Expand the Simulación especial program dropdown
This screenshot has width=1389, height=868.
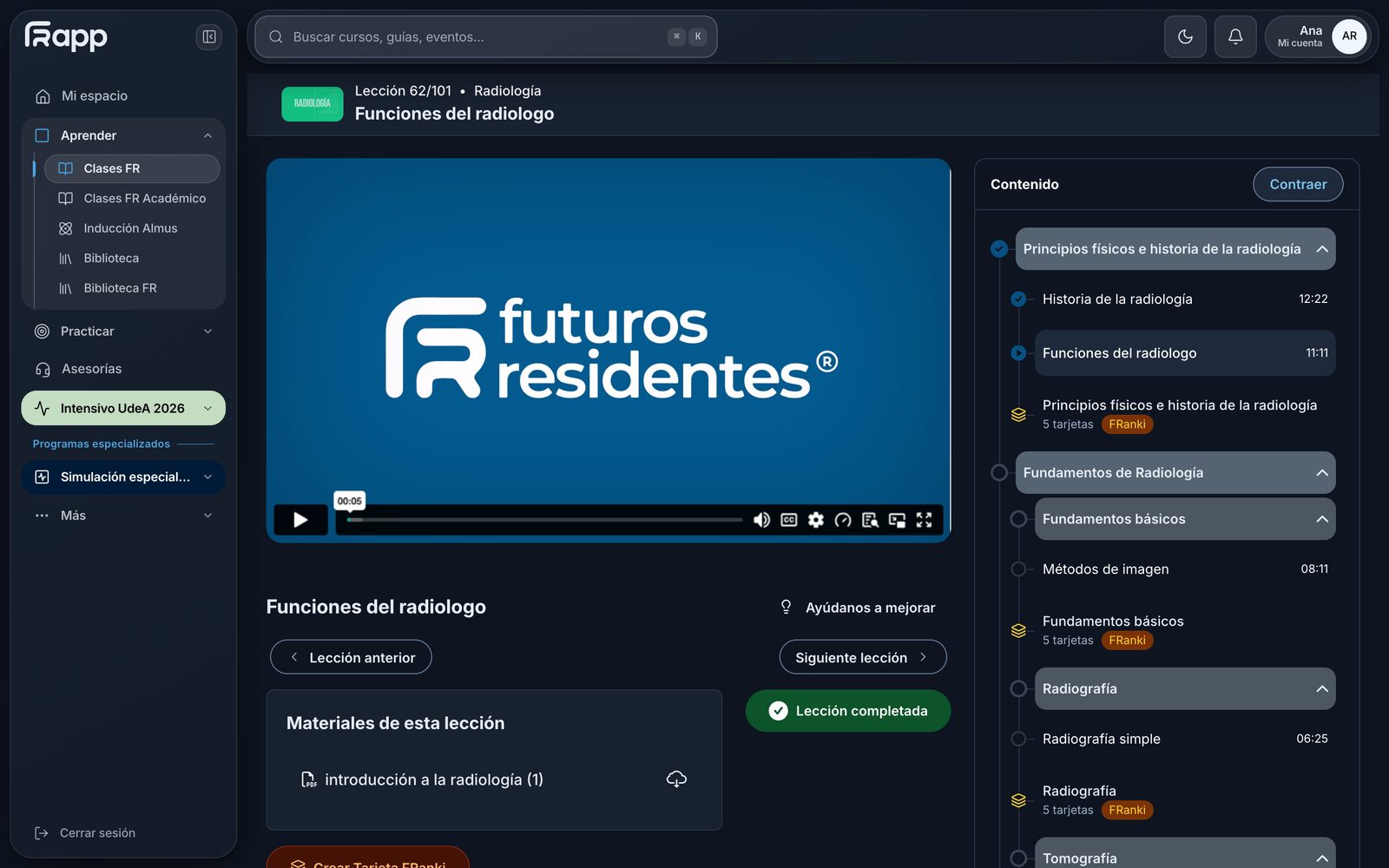[207, 477]
